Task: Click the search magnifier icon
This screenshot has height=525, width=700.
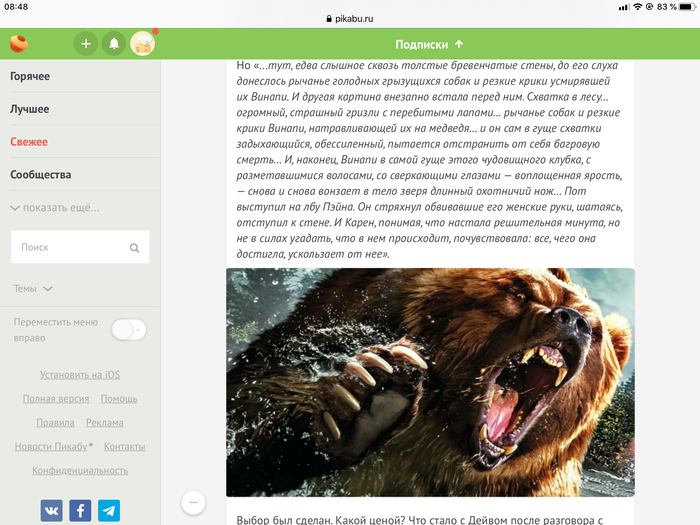Action: pos(134,247)
